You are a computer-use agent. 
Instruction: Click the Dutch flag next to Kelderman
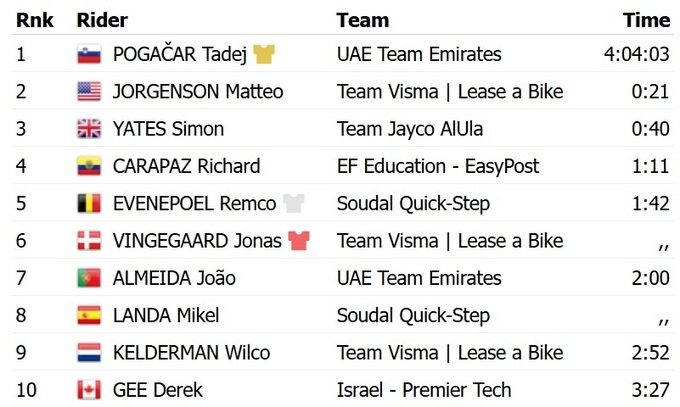[x=89, y=353]
